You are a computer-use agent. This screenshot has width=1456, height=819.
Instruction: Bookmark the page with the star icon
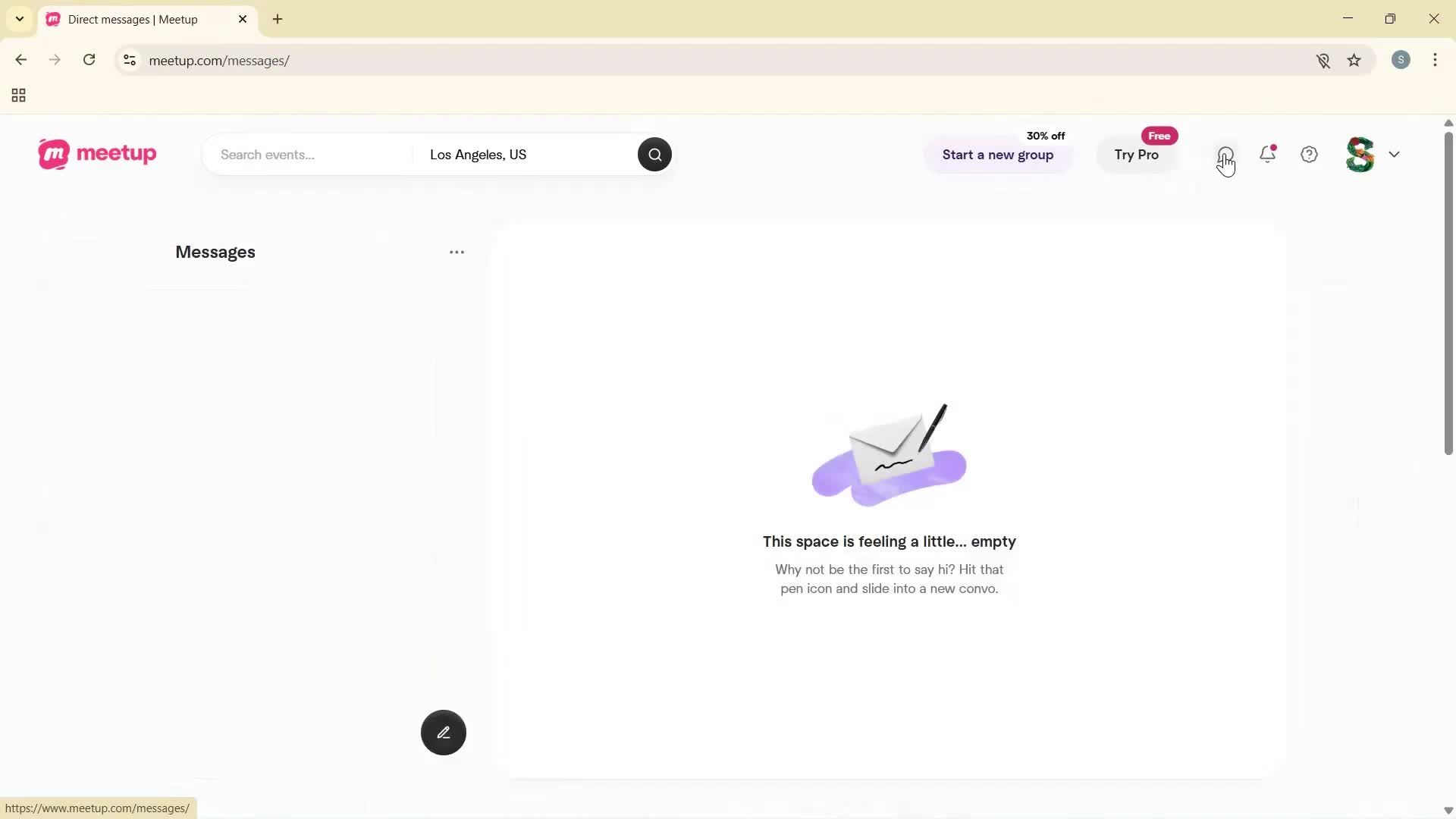tap(1354, 60)
